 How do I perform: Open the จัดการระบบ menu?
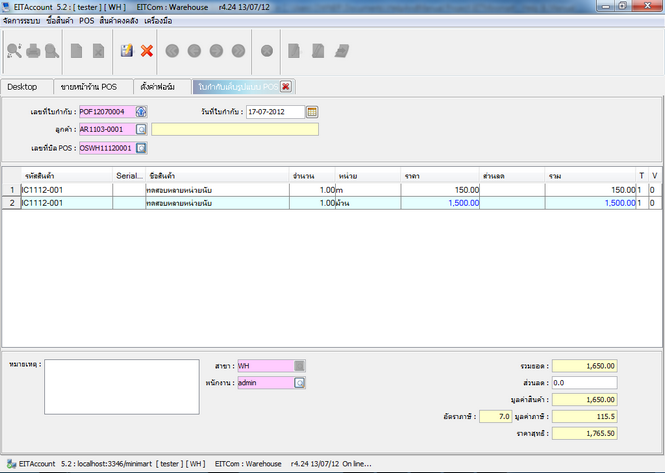[x=24, y=20]
